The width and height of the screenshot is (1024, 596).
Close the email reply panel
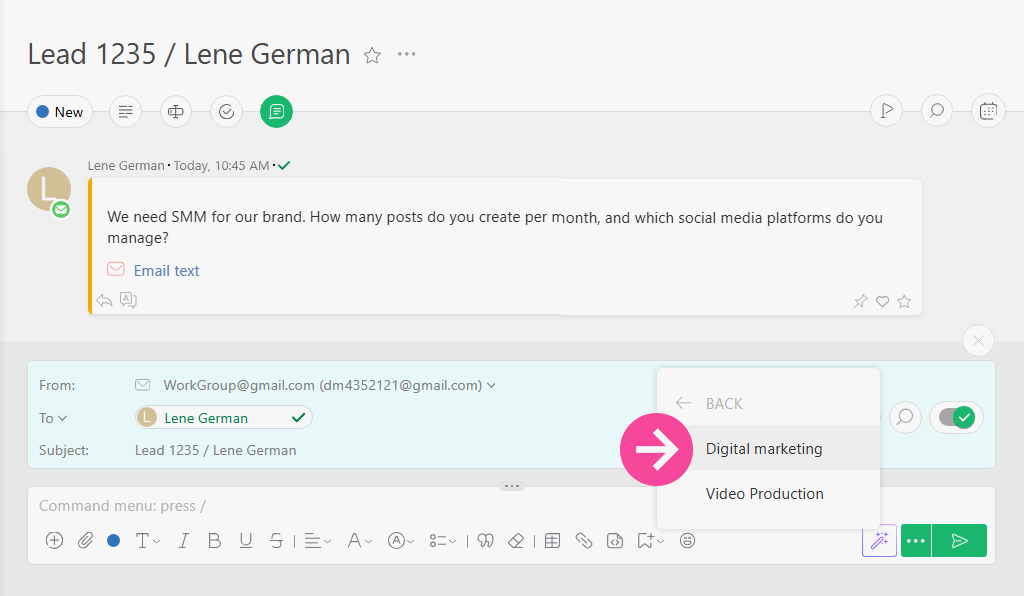(978, 341)
